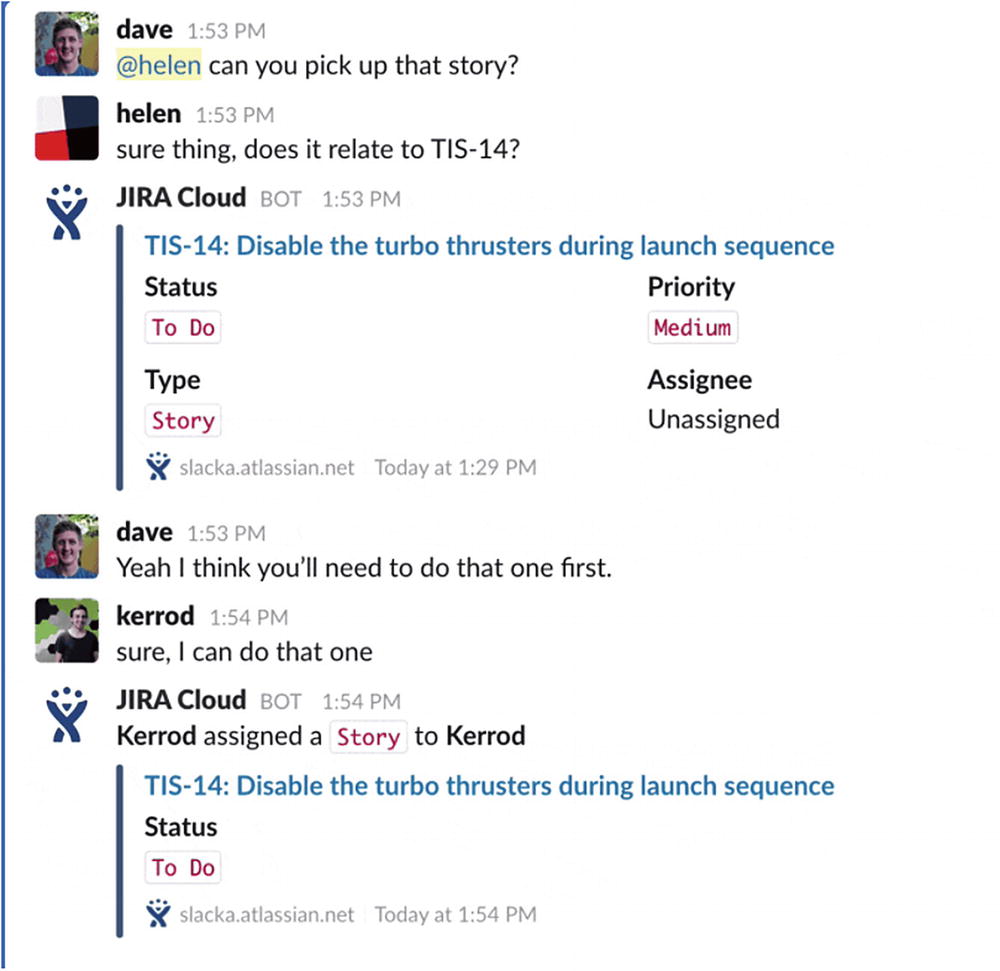The width and height of the screenshot is (1000, 971).
Task: Click the Story tag in the "Kerrod assigned" message
Action: [x=368, y=738]
